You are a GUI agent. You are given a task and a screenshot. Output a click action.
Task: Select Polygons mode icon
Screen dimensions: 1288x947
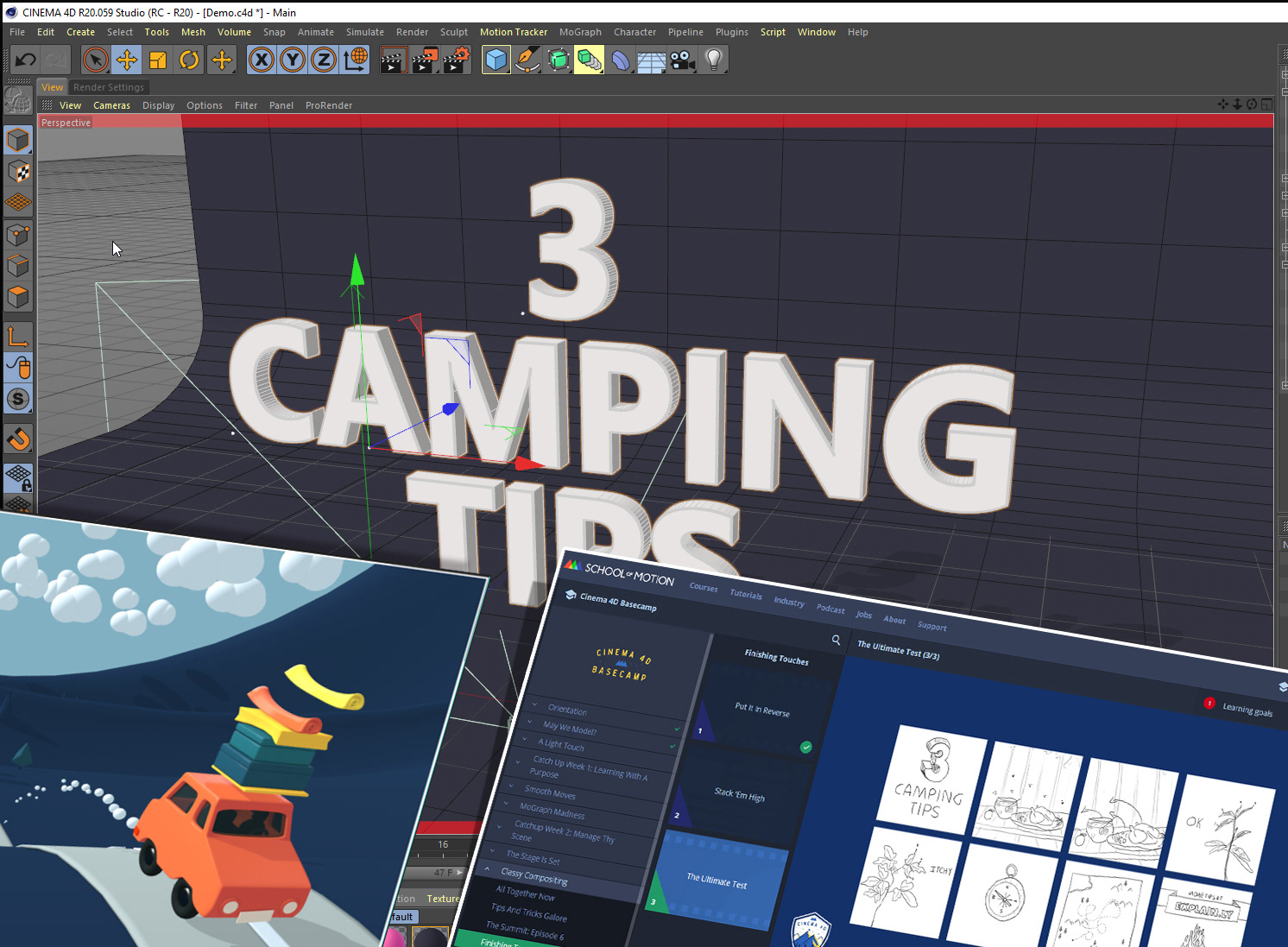(18, 297)
